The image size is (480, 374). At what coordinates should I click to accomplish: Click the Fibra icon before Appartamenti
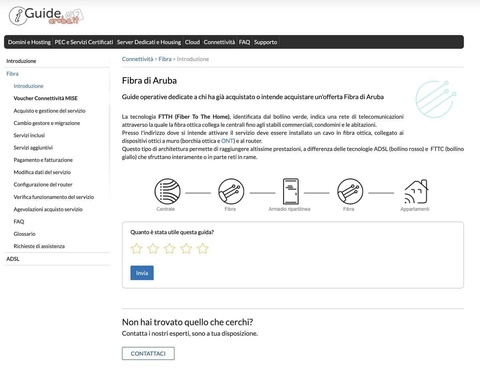coord(350,191)
